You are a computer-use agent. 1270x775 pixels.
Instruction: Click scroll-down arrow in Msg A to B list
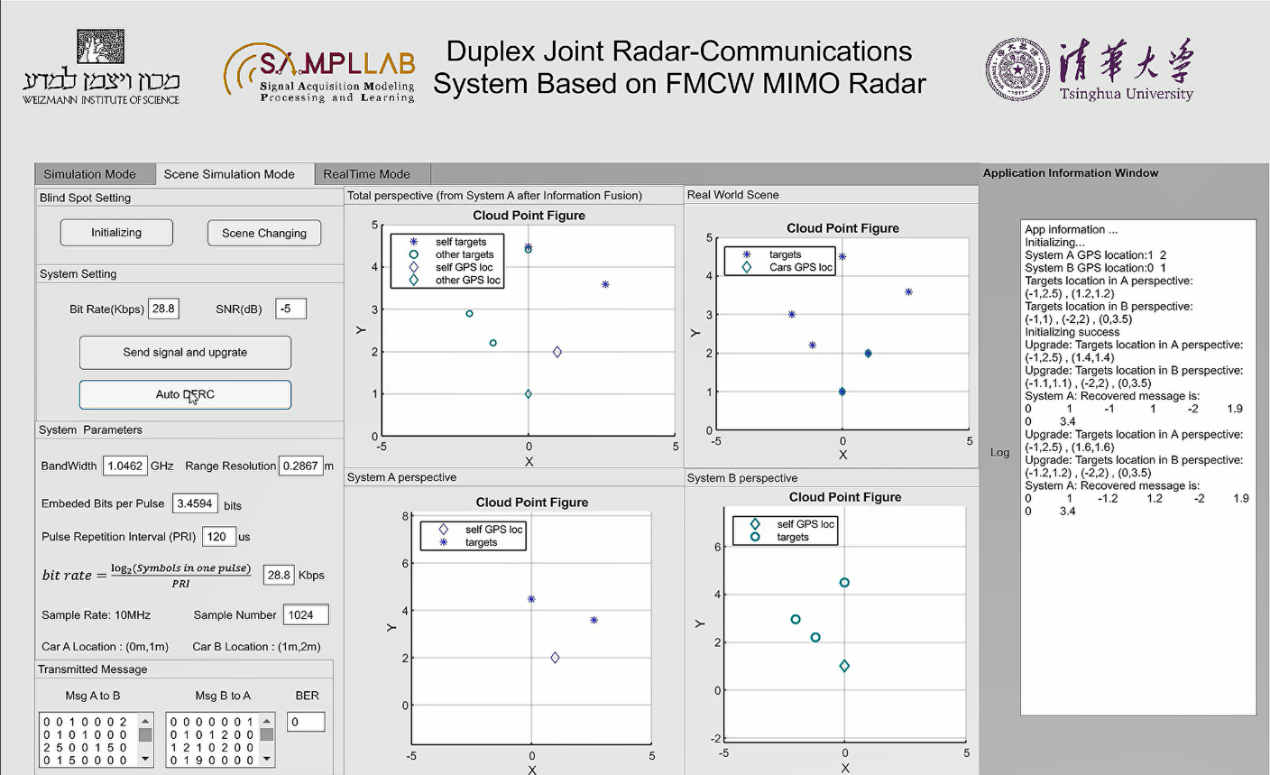pyautogui.click(x=145, y=759)
